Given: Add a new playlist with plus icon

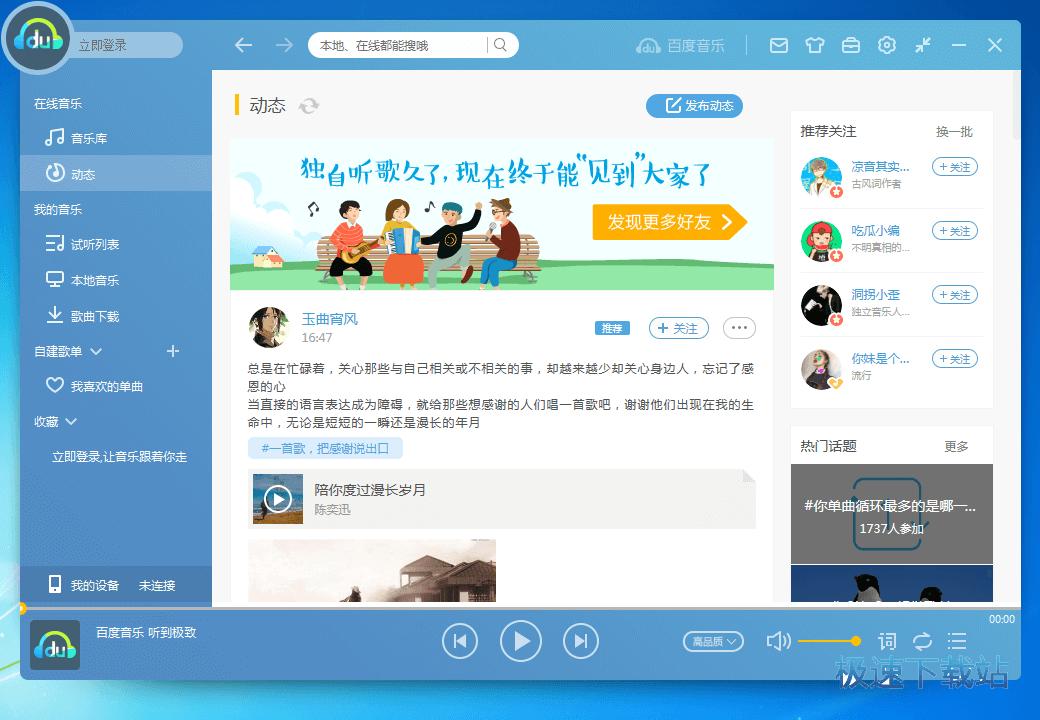Looking at the screenshot, I should coord(172,351).
